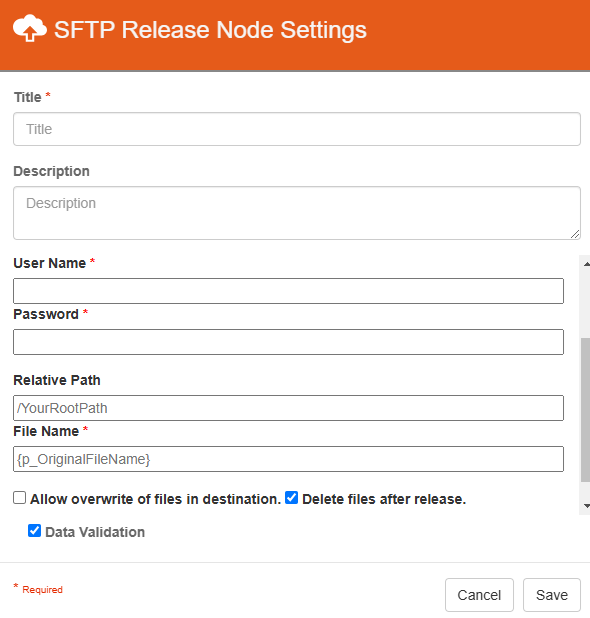This screenshot has height=618, width=590.
Task: Focus the Title input field
Action: (x=297, y=129)
